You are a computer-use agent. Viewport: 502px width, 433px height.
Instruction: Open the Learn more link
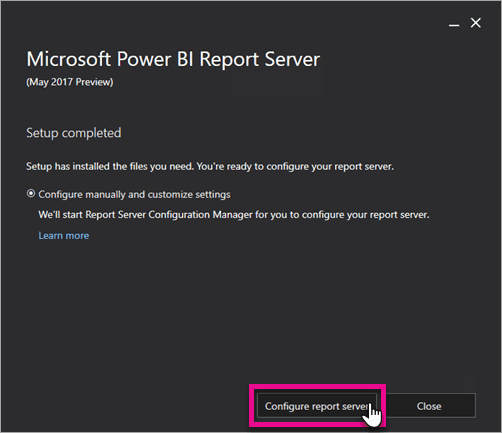[x=64, y=235]
